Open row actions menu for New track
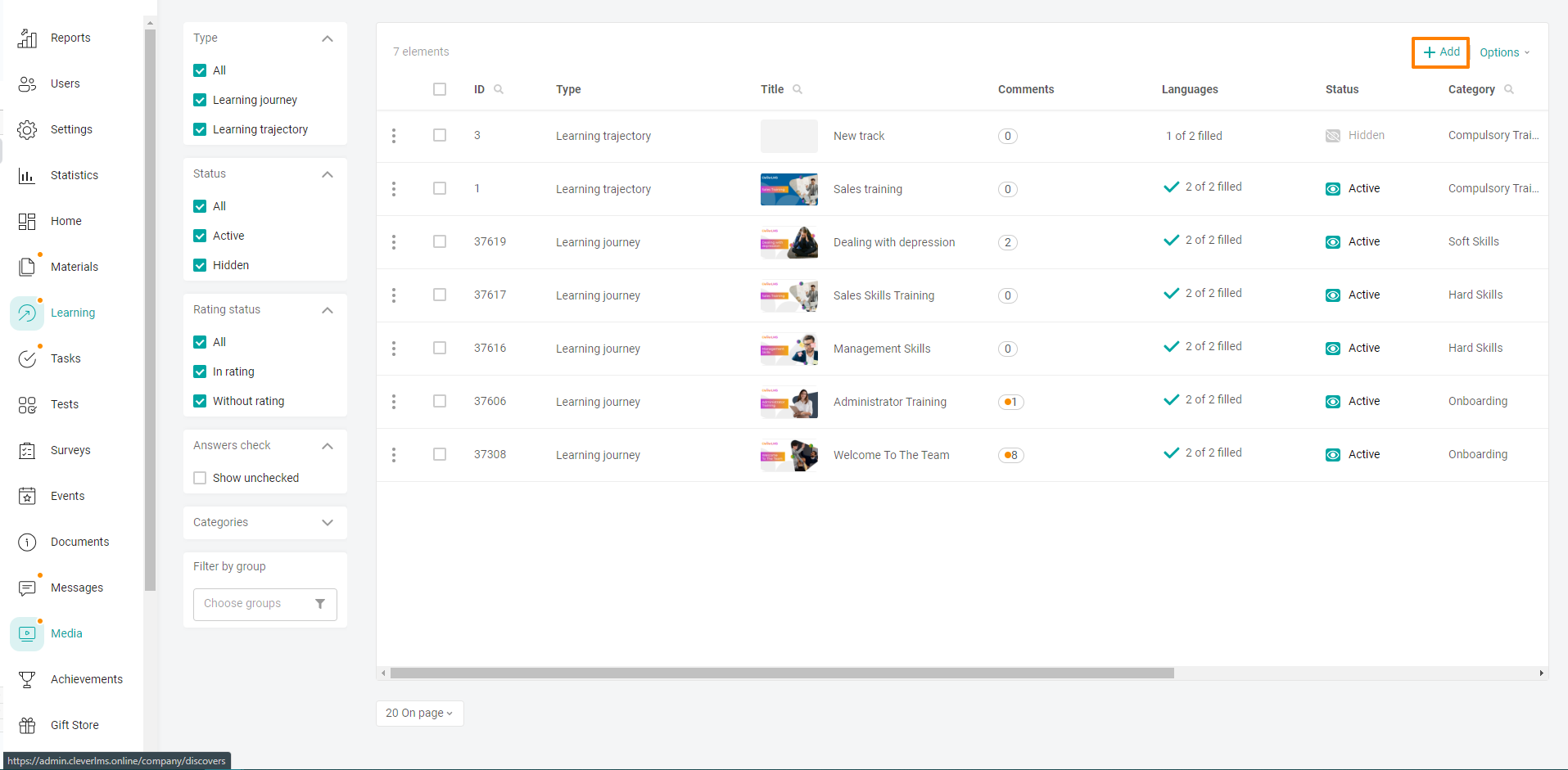This screenshot has width=1568, height=770. pyautogui.click(x=394, y=136)
